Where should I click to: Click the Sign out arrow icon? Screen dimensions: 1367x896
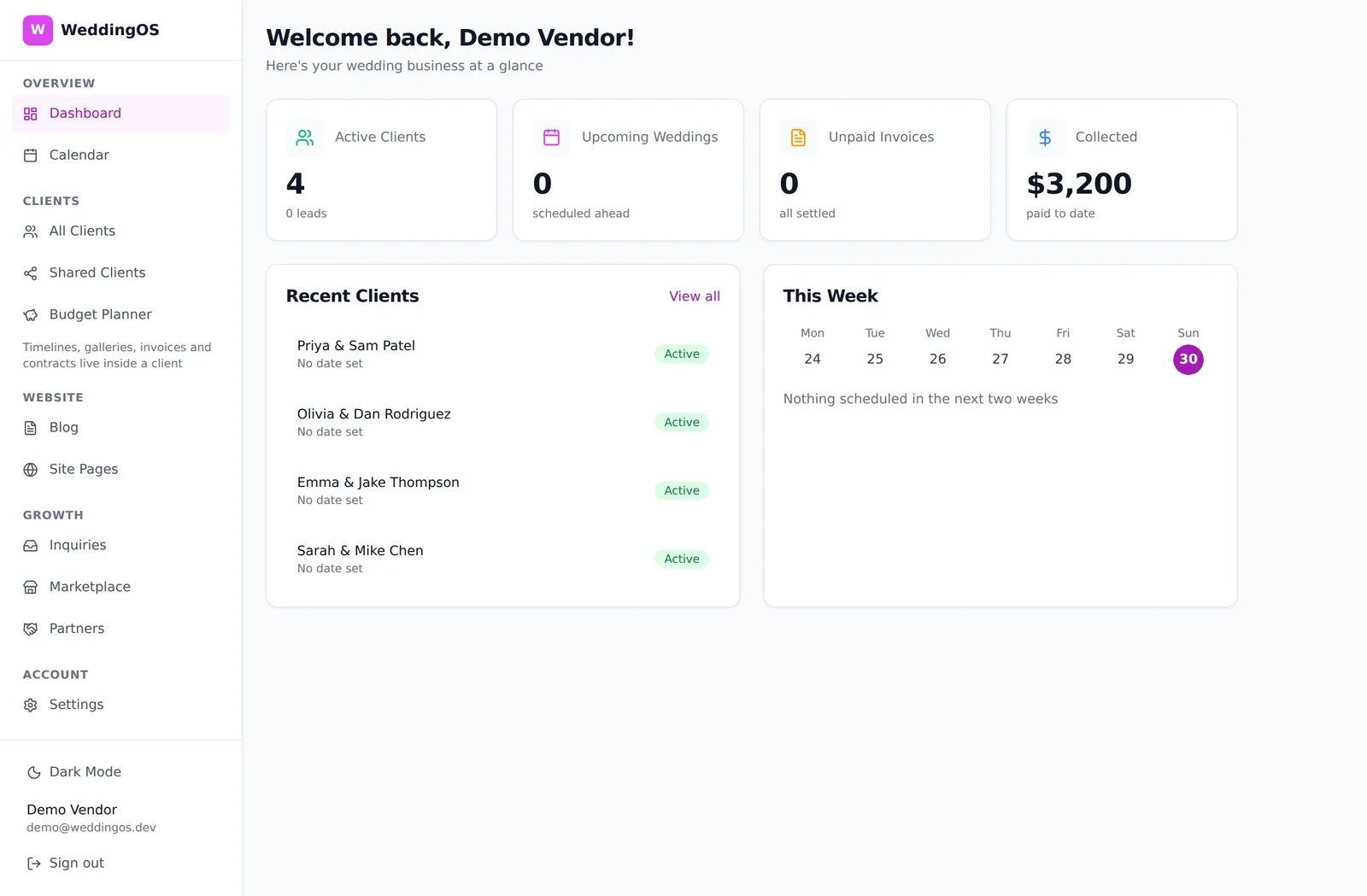click(34, 864)
